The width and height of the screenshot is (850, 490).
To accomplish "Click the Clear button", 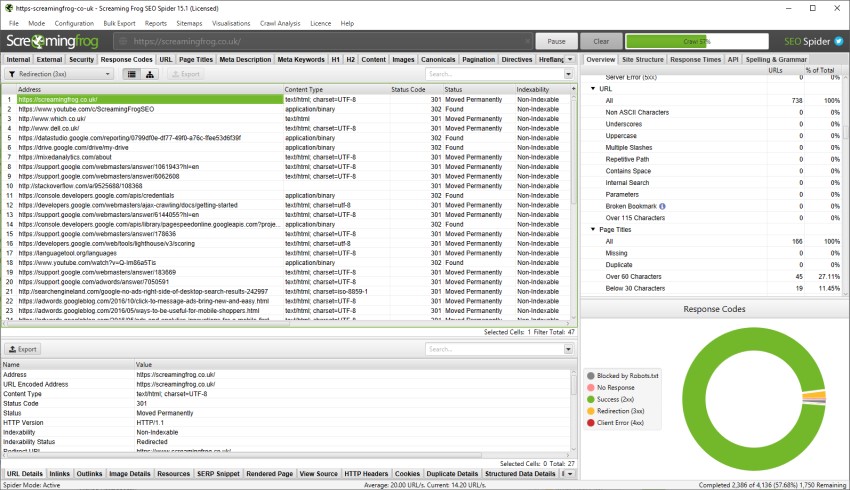I will (601, 42).
